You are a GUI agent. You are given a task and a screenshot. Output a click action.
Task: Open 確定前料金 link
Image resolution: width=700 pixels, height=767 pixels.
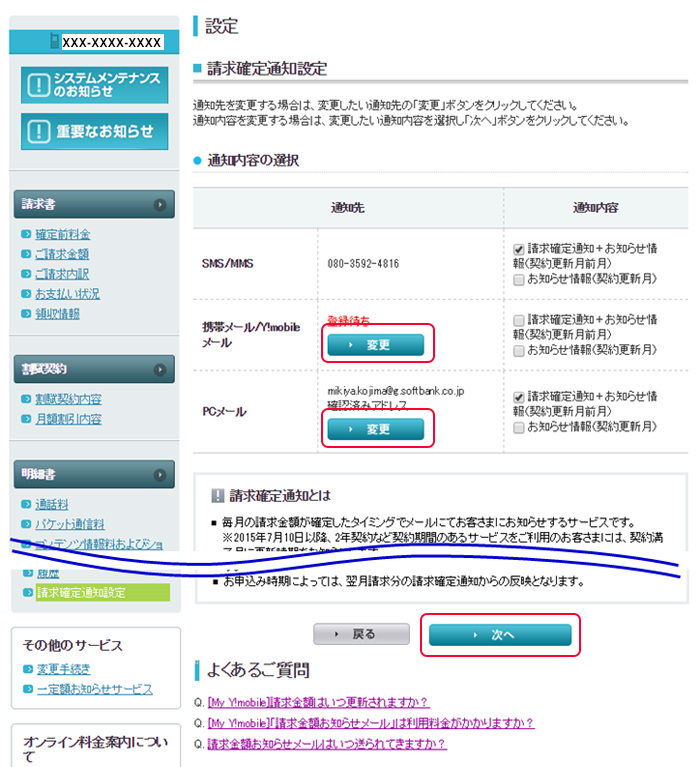point(63,234)
